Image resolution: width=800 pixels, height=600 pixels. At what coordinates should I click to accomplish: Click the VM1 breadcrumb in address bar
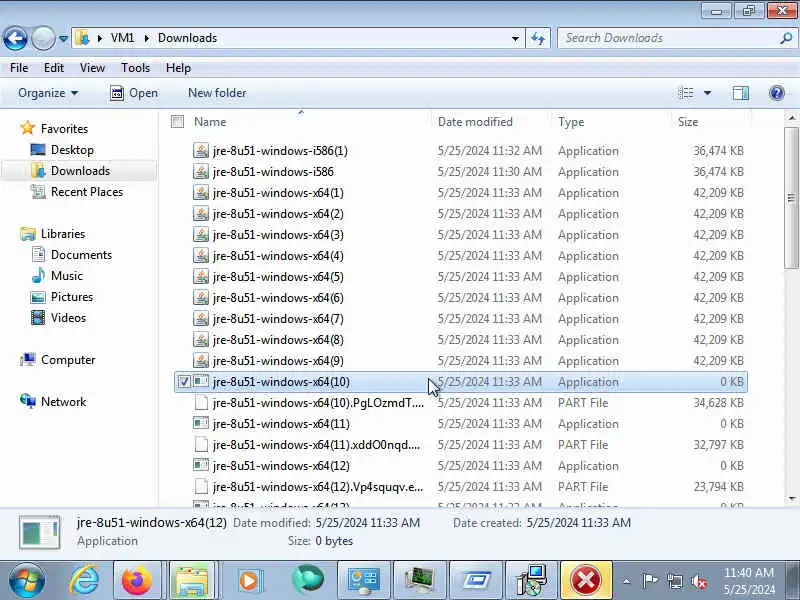coord(122,38)
